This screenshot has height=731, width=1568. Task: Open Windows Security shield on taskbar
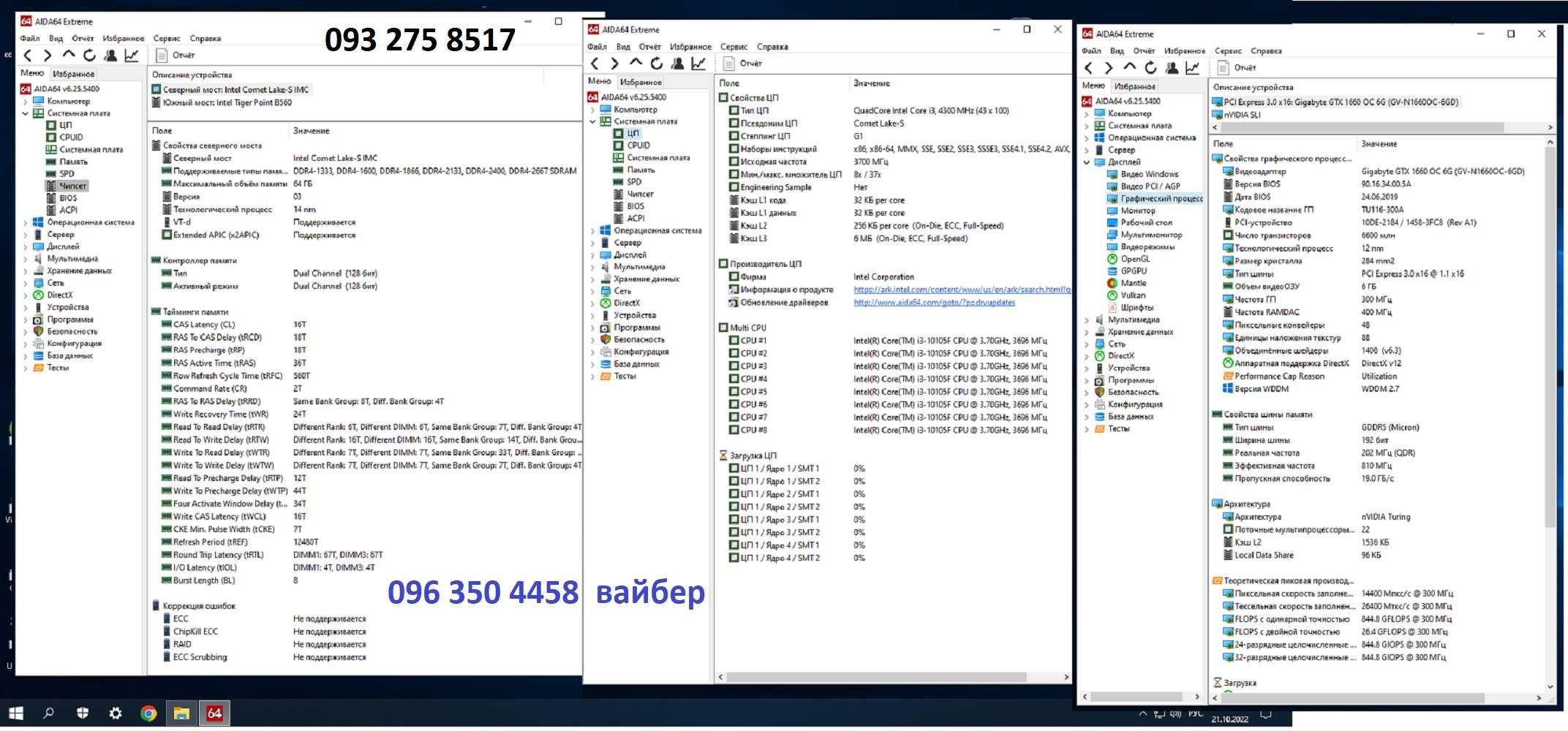(83, 713)
